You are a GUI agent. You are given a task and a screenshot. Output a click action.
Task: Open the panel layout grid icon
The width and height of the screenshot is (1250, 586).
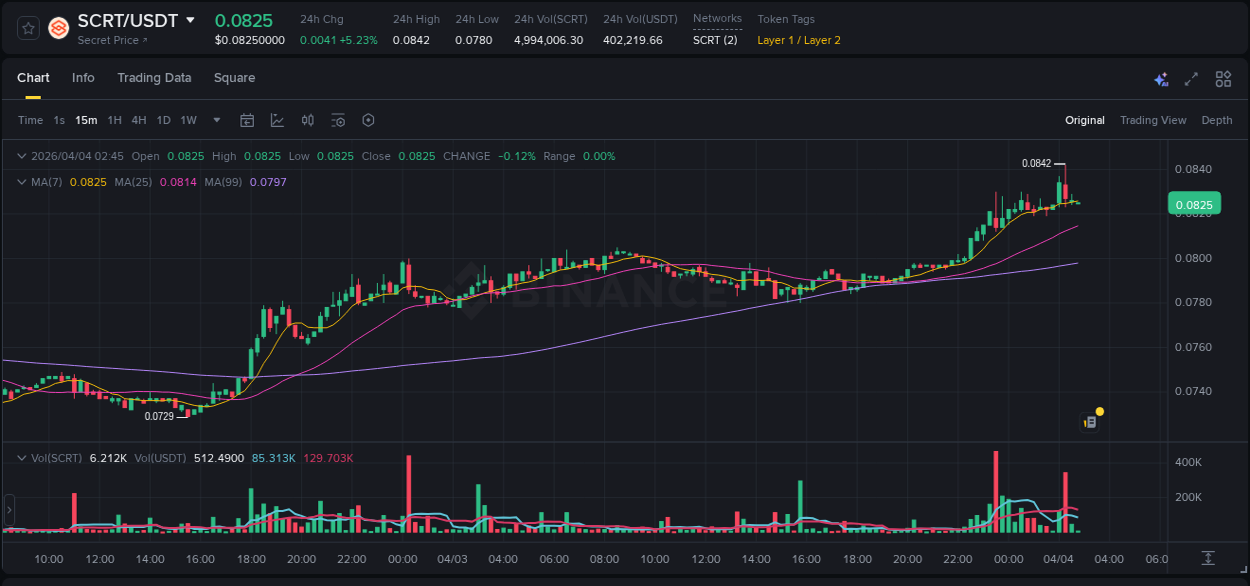coord(1223,78)
